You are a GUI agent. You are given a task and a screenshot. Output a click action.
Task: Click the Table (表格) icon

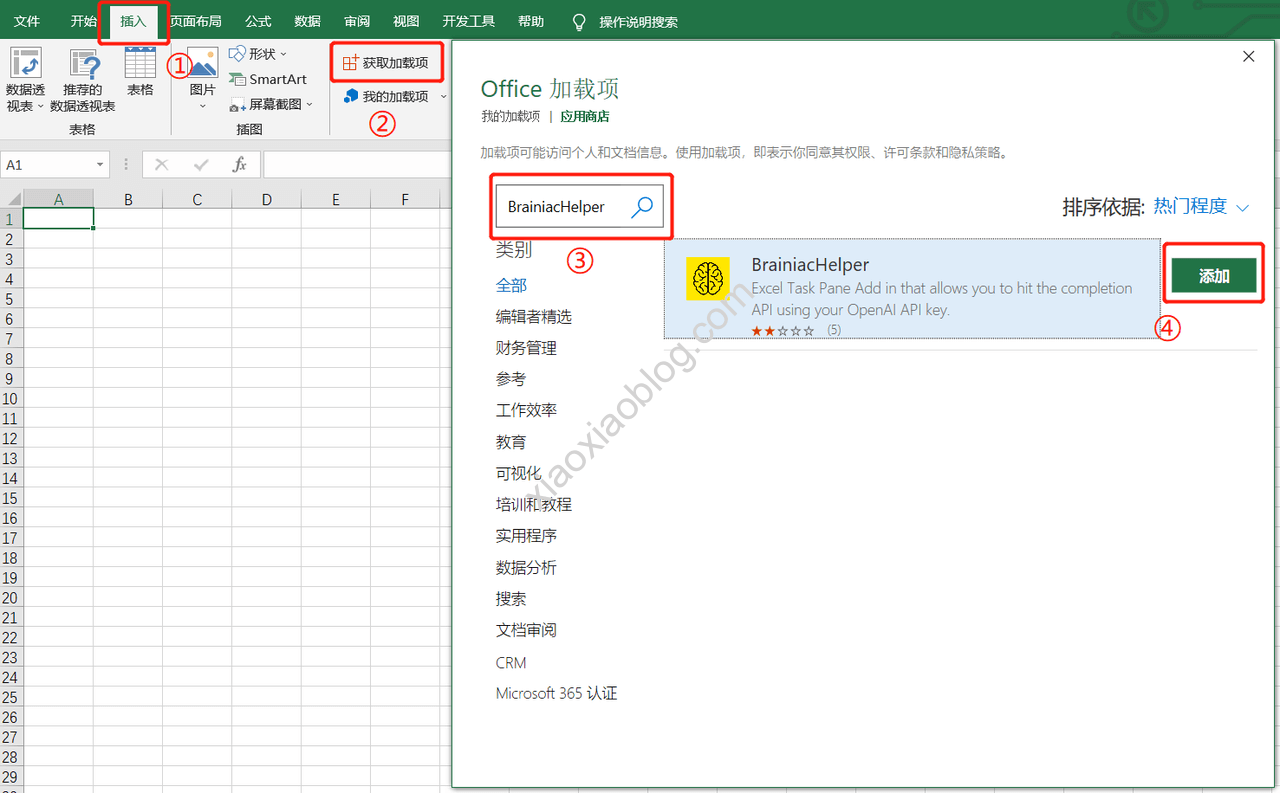(140, 62)
